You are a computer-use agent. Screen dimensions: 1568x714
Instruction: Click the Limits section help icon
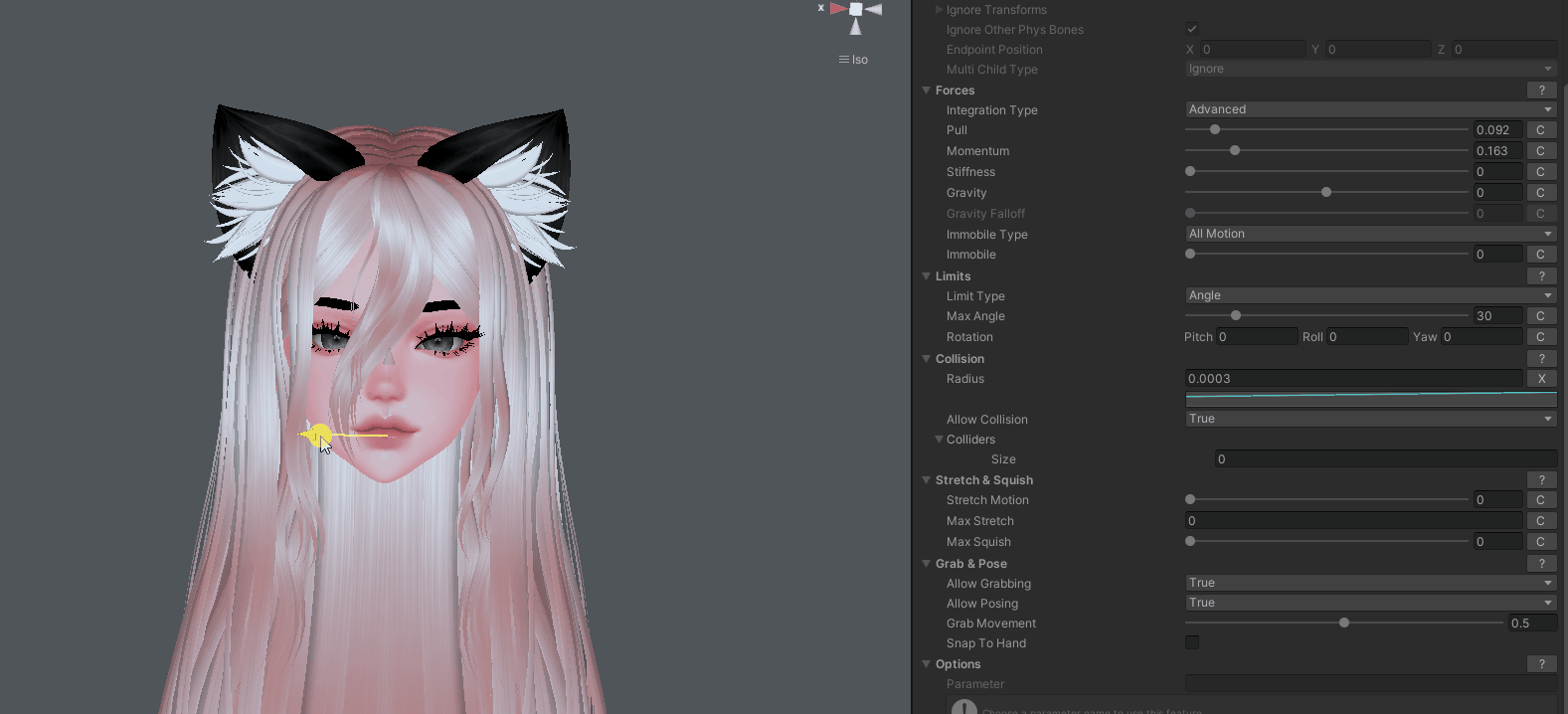[x=1541, y=276]
